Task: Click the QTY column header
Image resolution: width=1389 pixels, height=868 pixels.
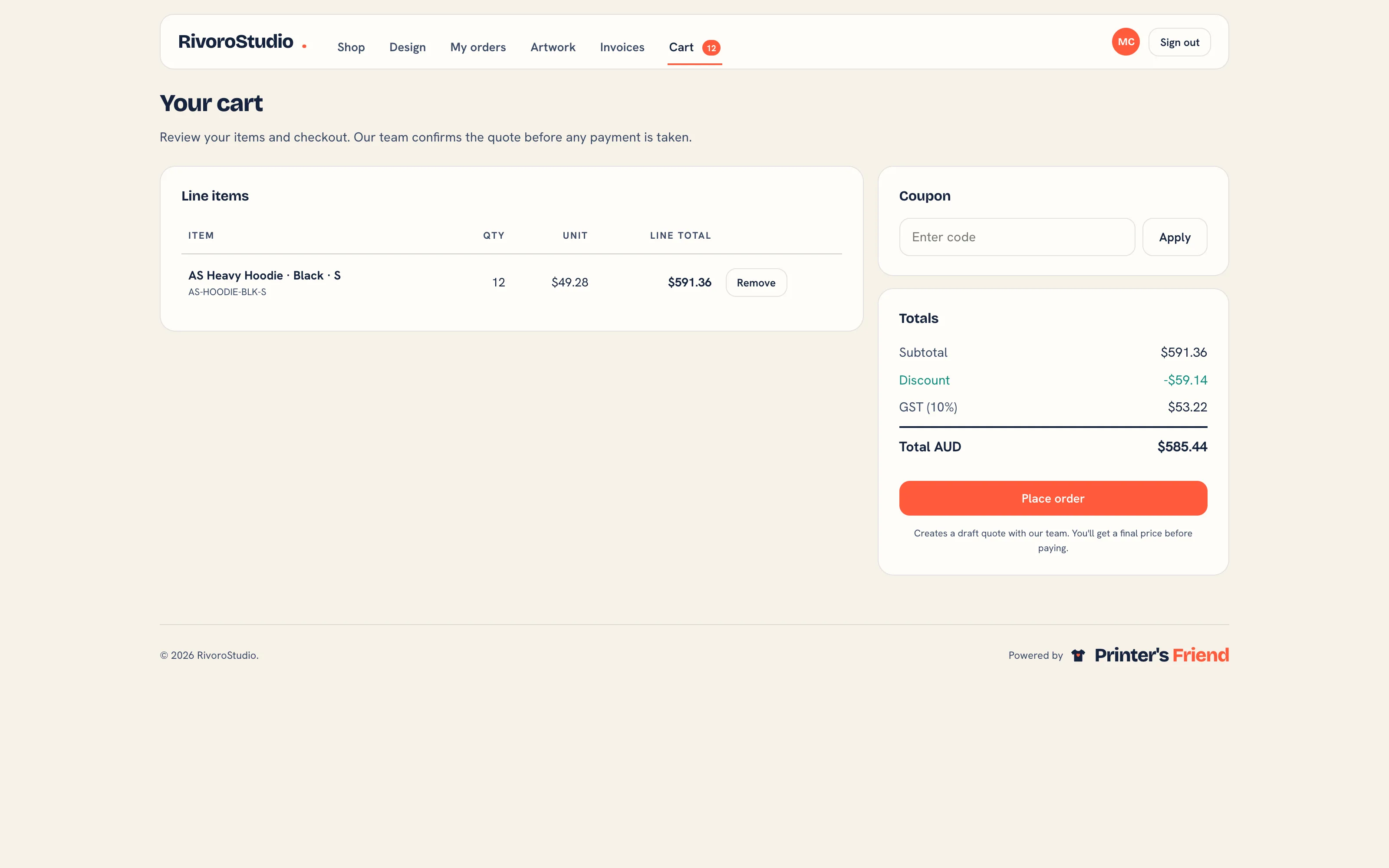Action: tap(493, 235)
